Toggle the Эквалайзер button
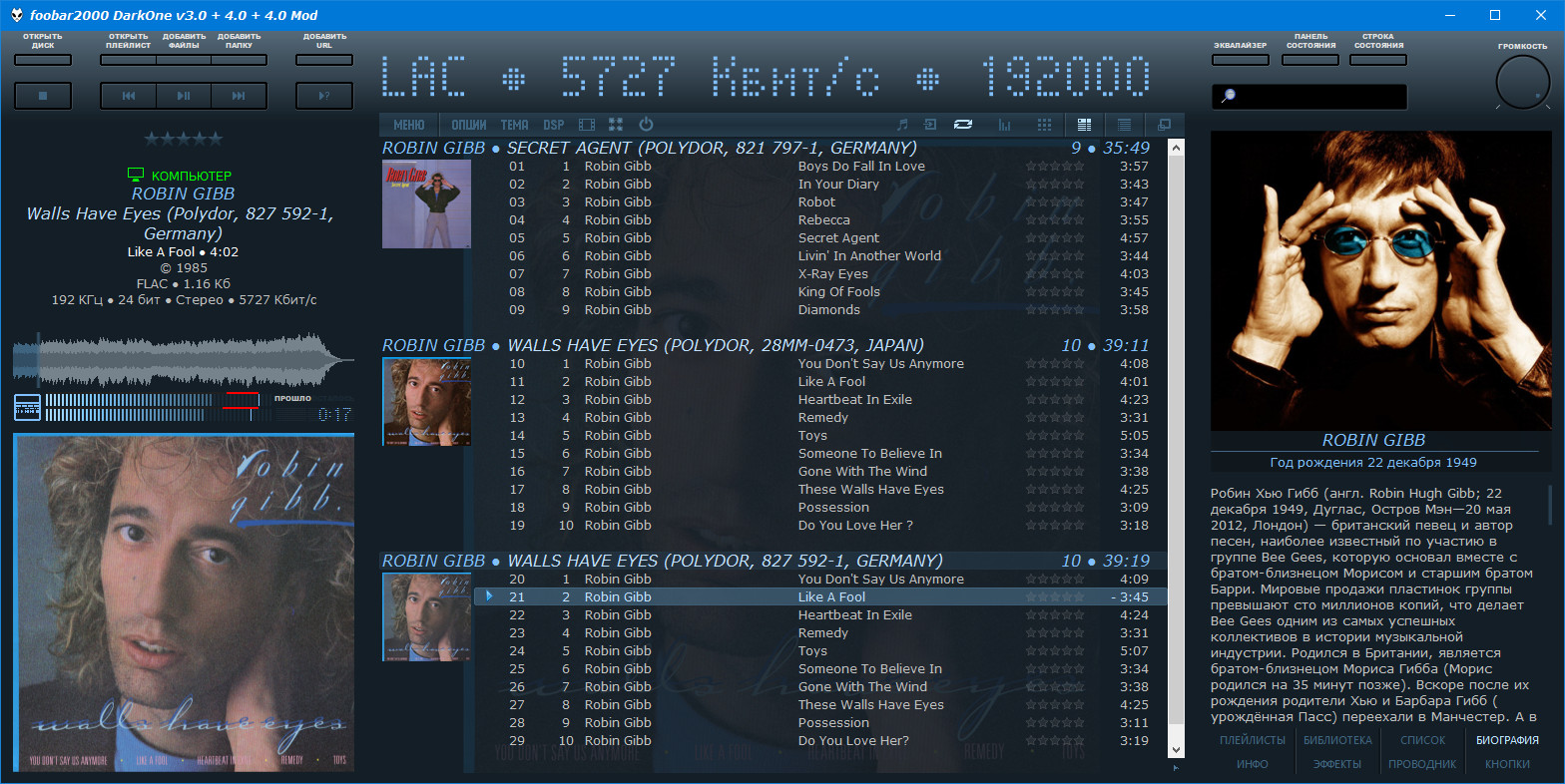Screen dimensions: 1565x784 [x=1241, y=60]
